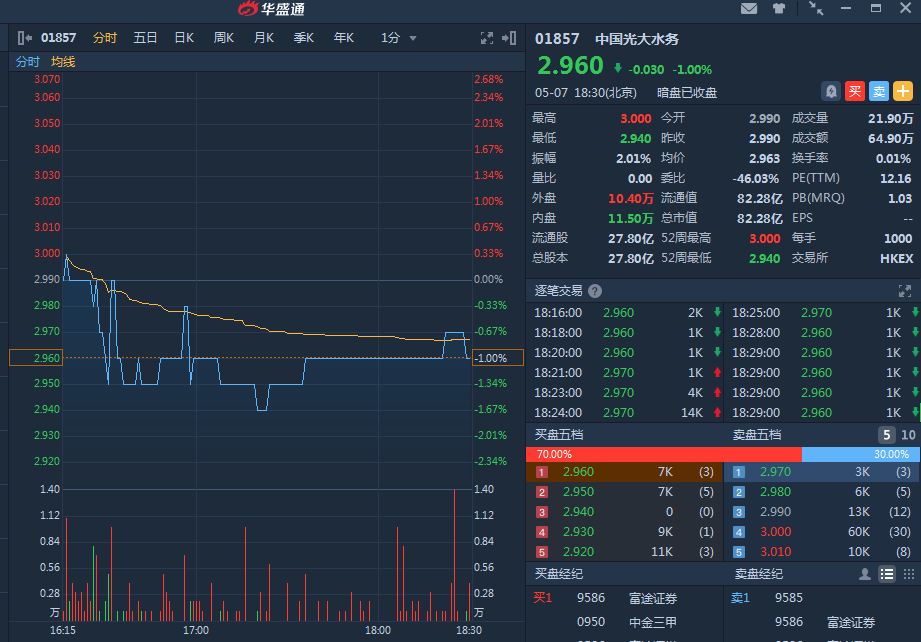Click ask level 5 price 3.010
The image size is (921, 642).
775,552
